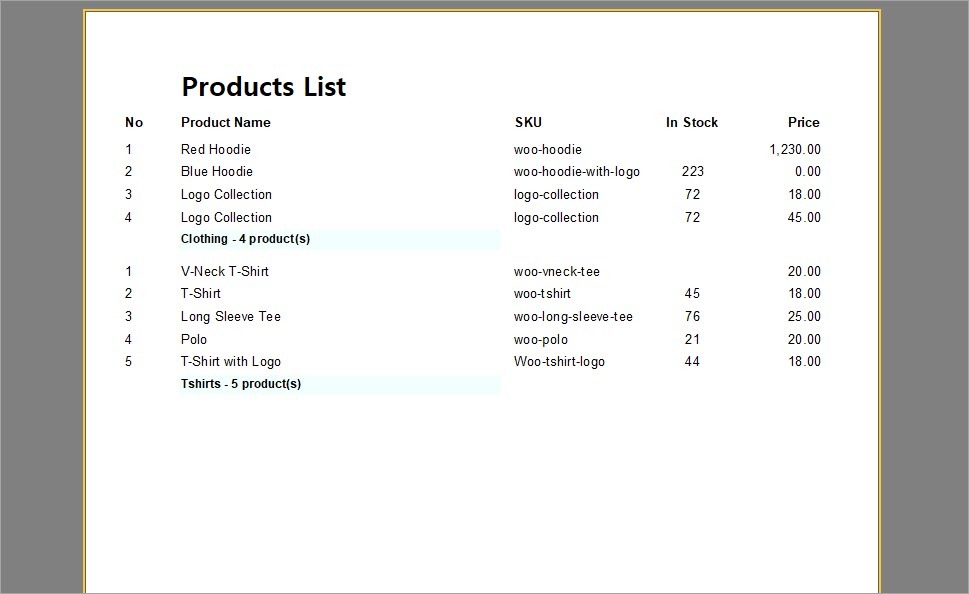Image resolution: width=969 pixels, height=594 pixels.
Task: Click the 25.00 price value
Action: (x=804, y=317)
